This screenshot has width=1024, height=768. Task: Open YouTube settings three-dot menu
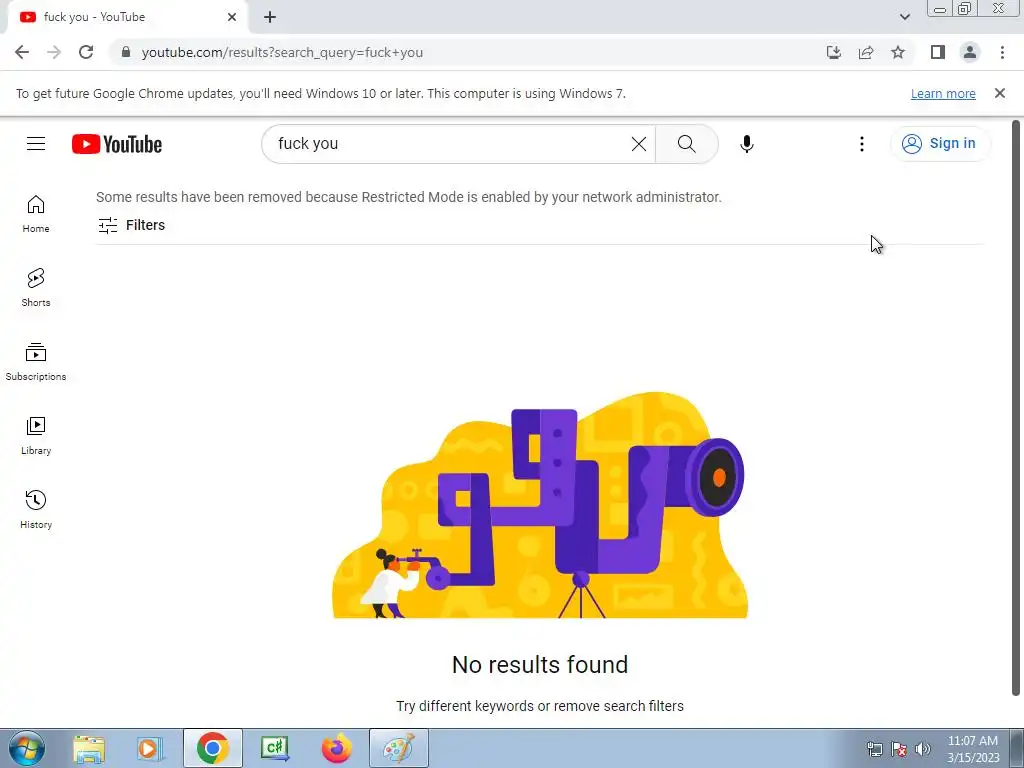[x=861, y=144]
